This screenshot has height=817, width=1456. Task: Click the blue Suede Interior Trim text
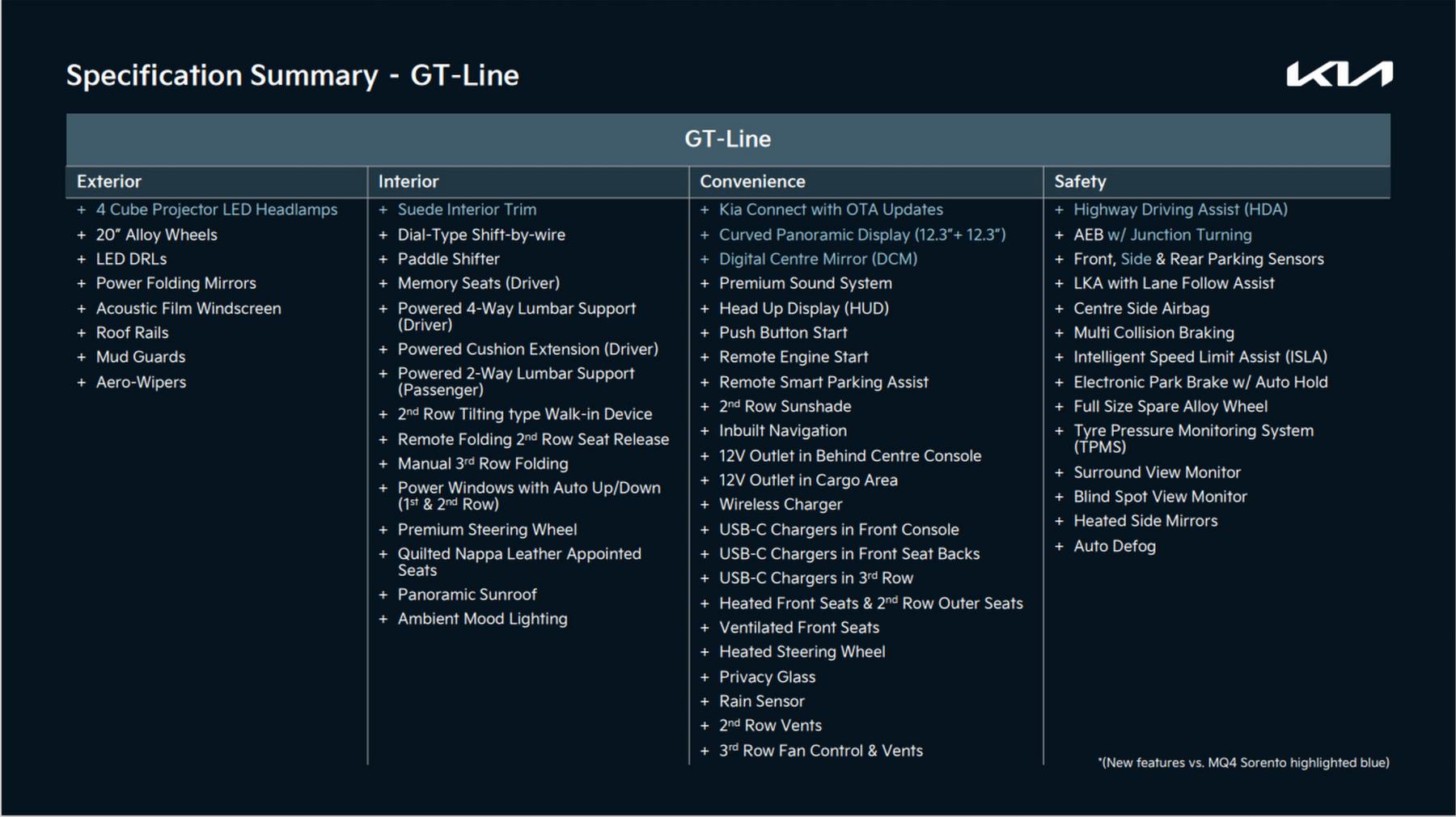click(467, 210)
